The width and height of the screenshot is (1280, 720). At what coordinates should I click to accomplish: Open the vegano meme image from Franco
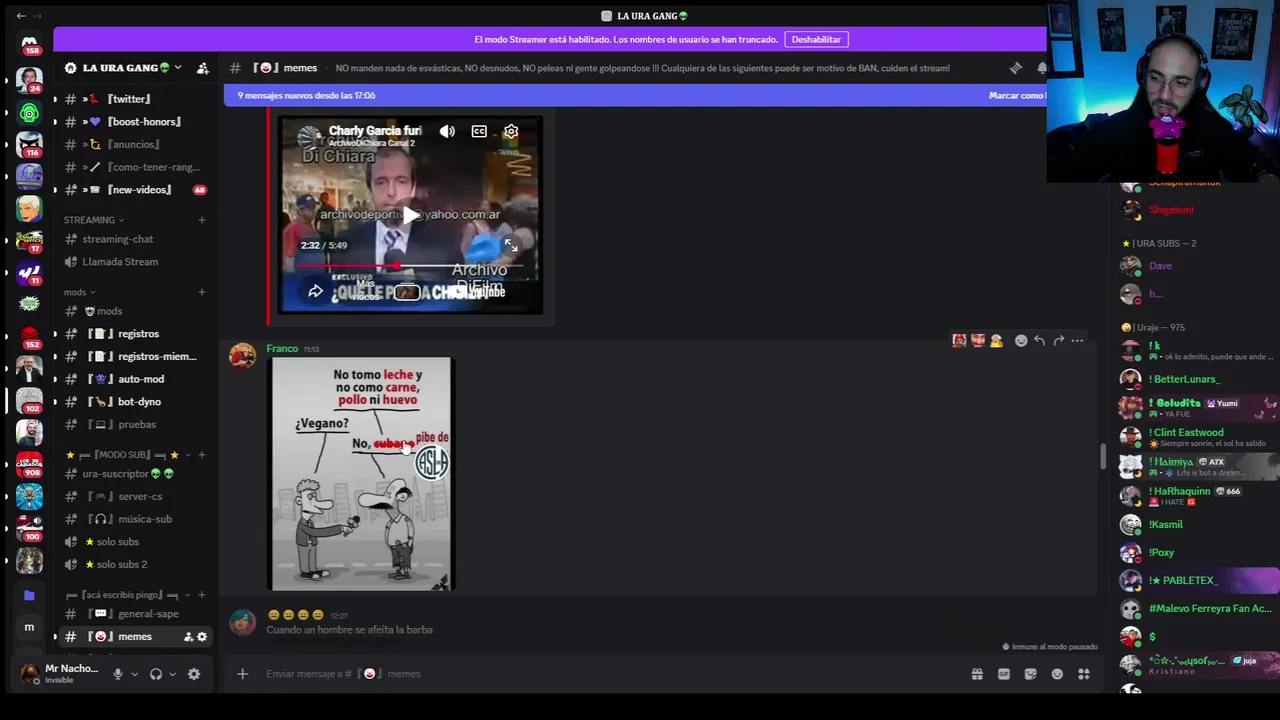coord(362,474)
